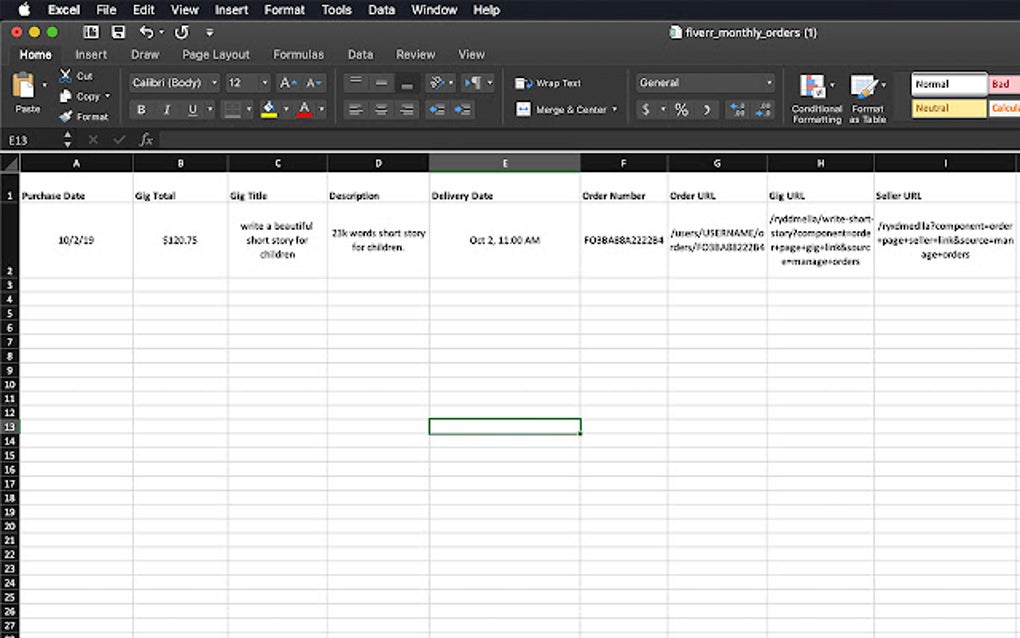Apply comma style
1020x638 pixels.
[706, 109]
